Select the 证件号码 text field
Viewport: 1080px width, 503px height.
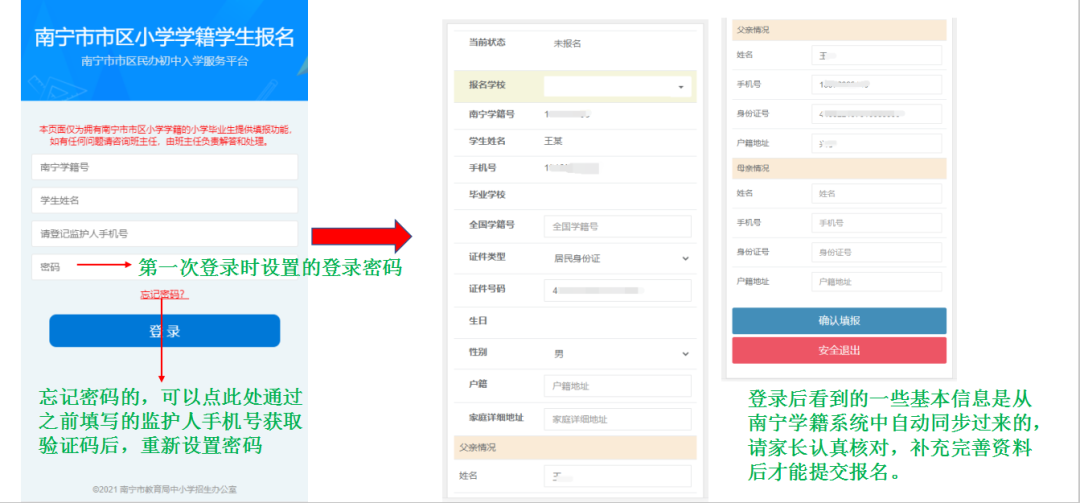tap(618, 290)
